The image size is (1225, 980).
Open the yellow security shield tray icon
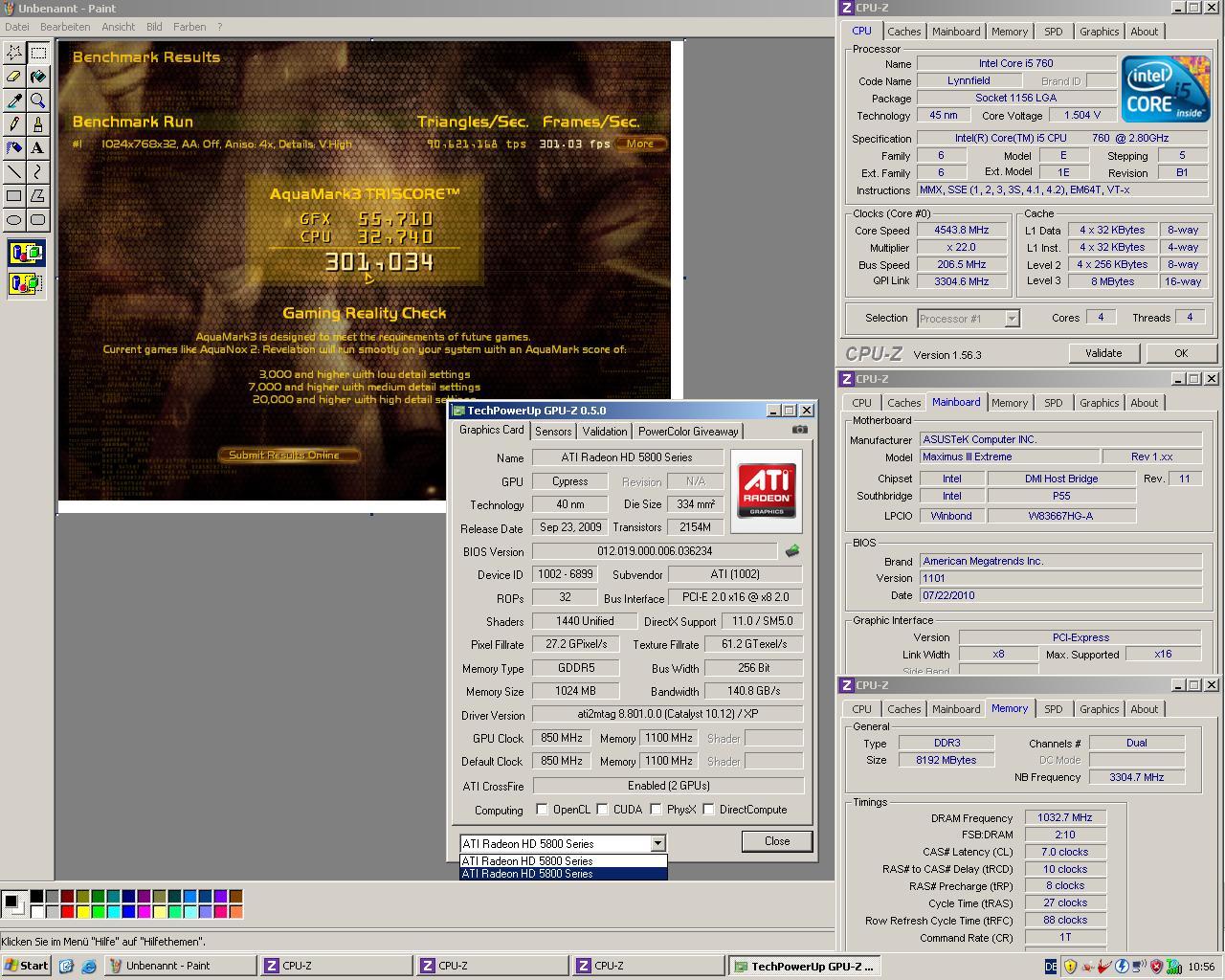click(1070, 967)
